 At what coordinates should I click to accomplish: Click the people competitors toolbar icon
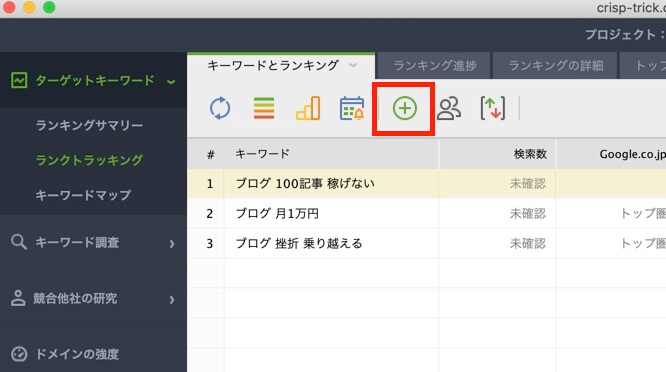tap(449, 108)
